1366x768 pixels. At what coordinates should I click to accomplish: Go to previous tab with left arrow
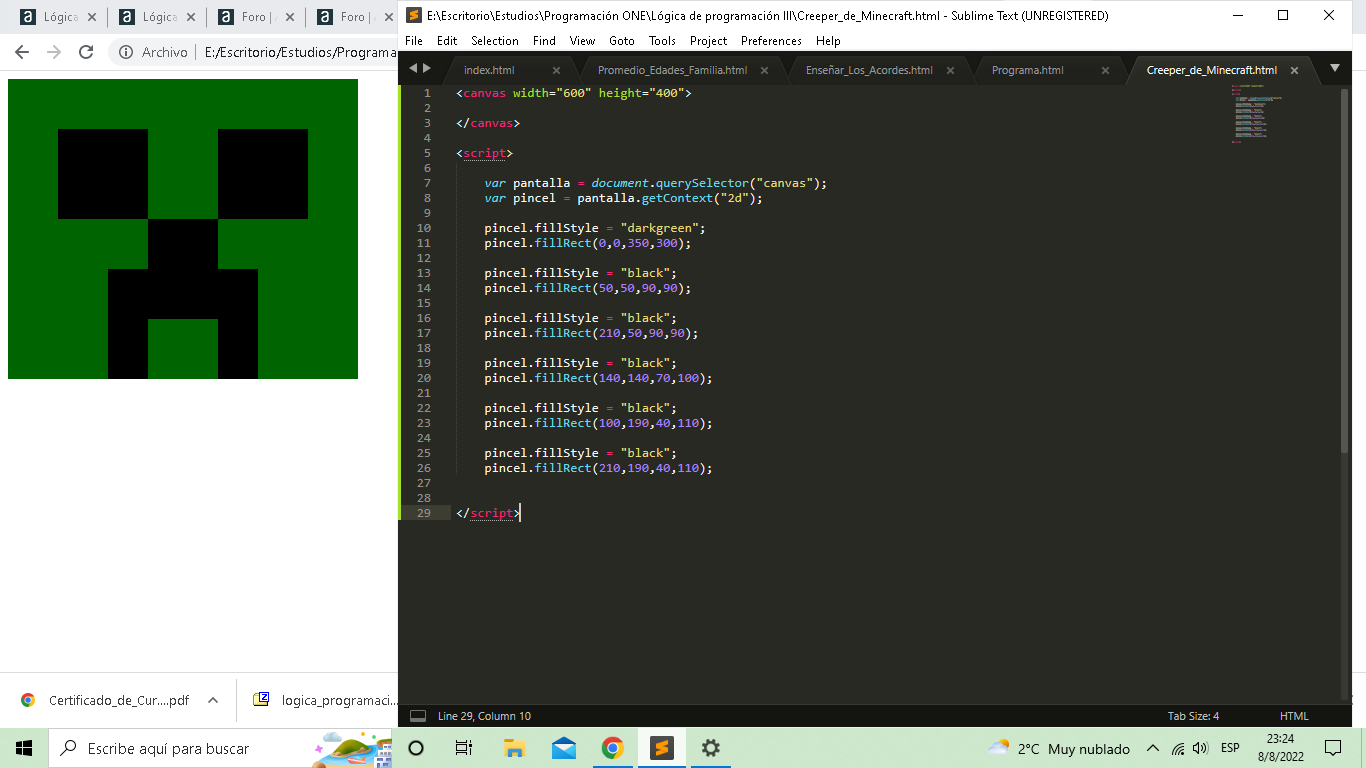pos(412,68)
